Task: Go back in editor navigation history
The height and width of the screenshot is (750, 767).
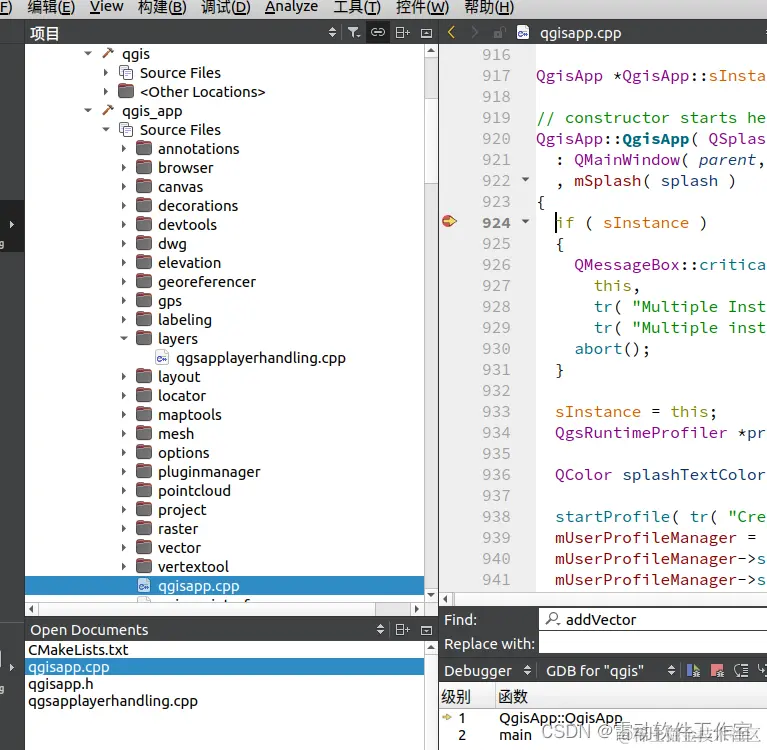Action: tap(451, 33)
